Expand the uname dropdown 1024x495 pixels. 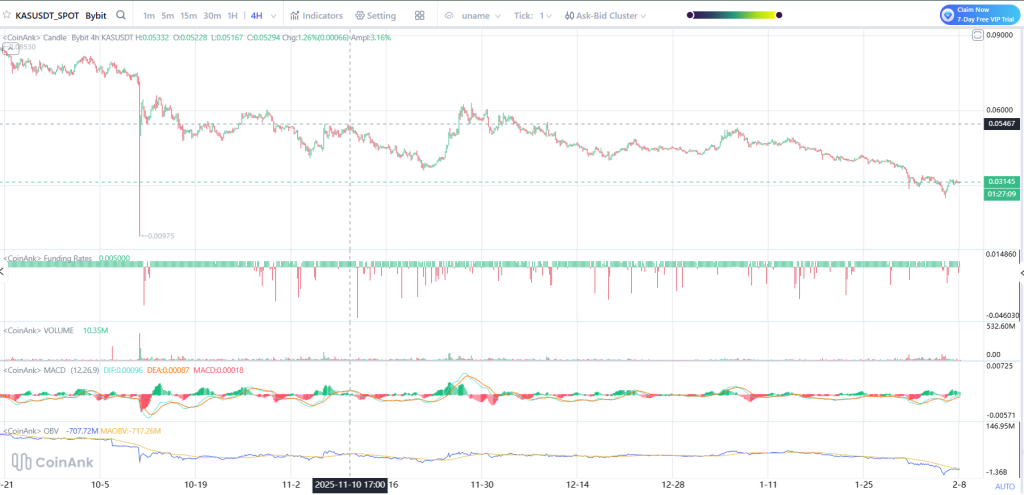tap(481, 16)
